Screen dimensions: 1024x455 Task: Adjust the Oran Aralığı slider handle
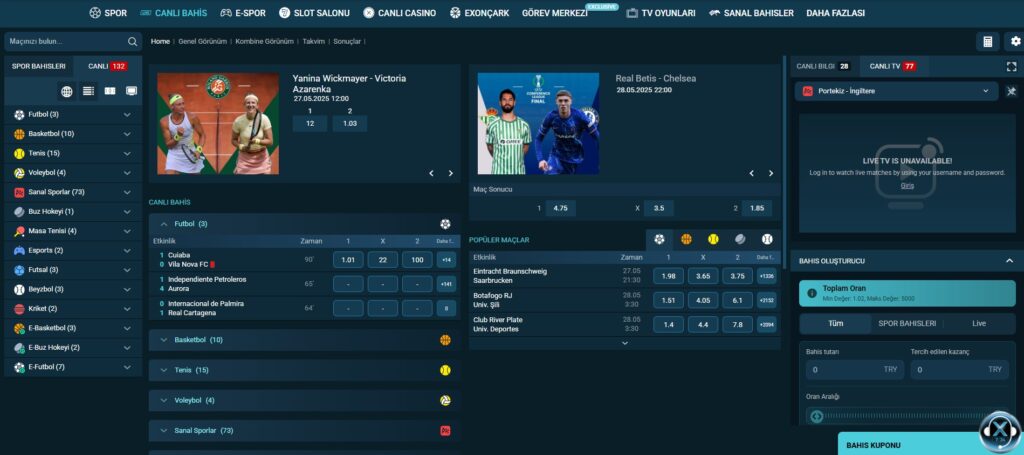pyautogui.click(x=816, y=416)
